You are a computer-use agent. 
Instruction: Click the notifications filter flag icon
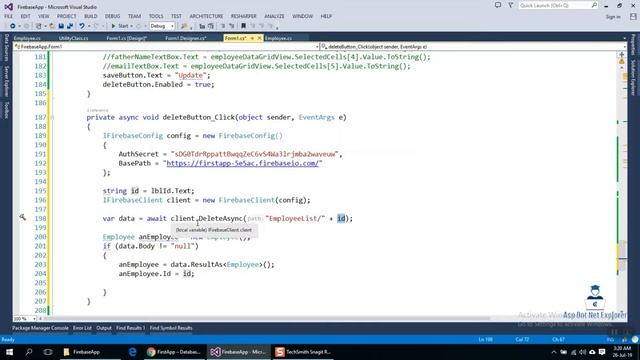point(510,5)
